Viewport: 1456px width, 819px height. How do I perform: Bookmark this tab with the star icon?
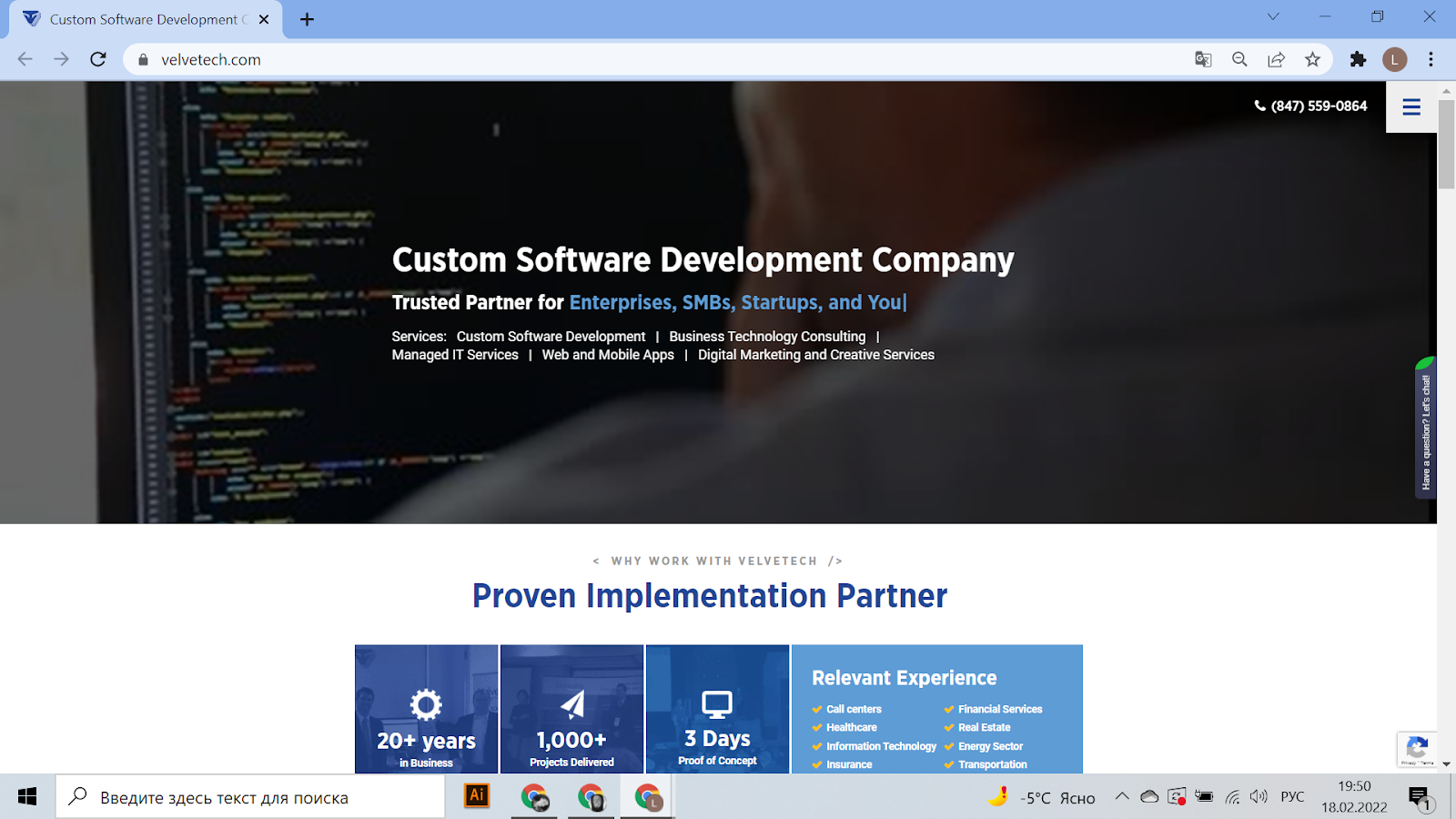1312,59
